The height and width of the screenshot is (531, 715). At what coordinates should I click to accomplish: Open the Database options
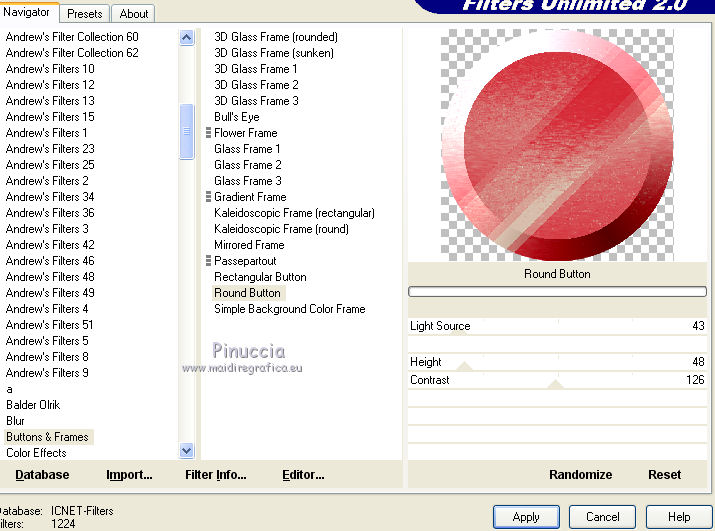tap(42, 474)
